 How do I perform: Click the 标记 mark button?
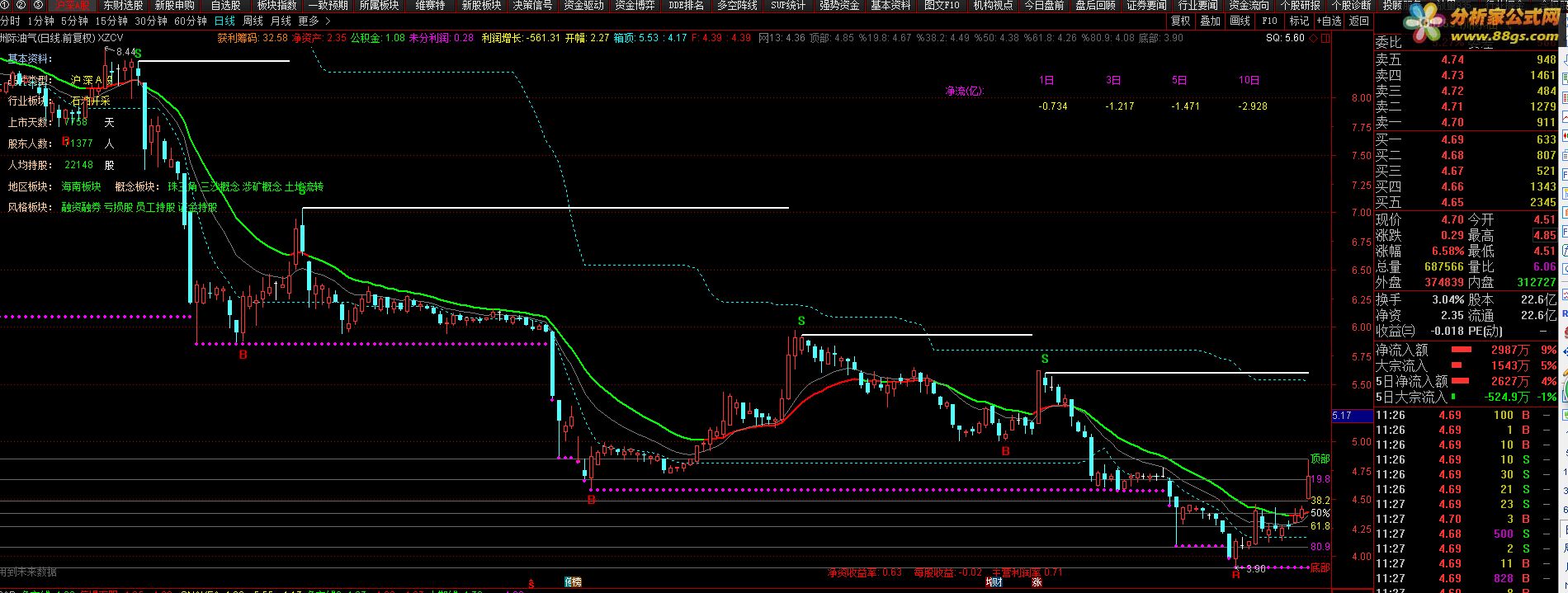(1299, 21)
